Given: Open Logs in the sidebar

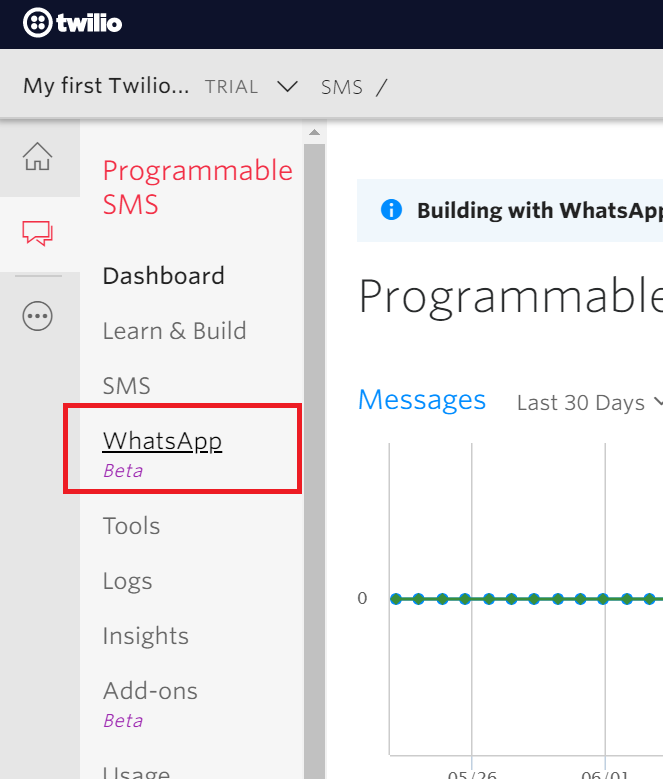Looking at the screenshot, I should click(127, 581).
